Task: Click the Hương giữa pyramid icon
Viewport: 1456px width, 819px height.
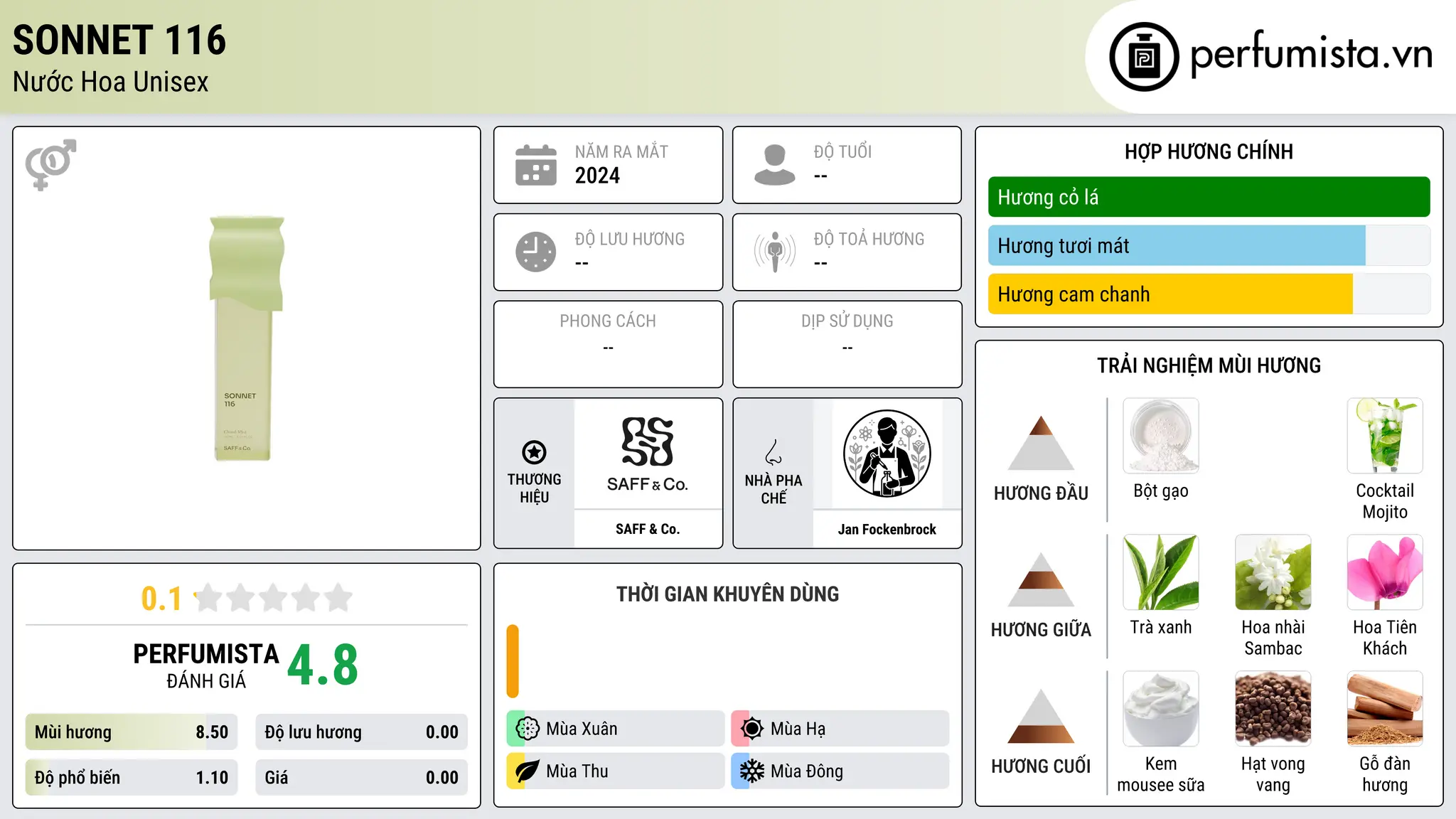Action: tap(1041, 579)
